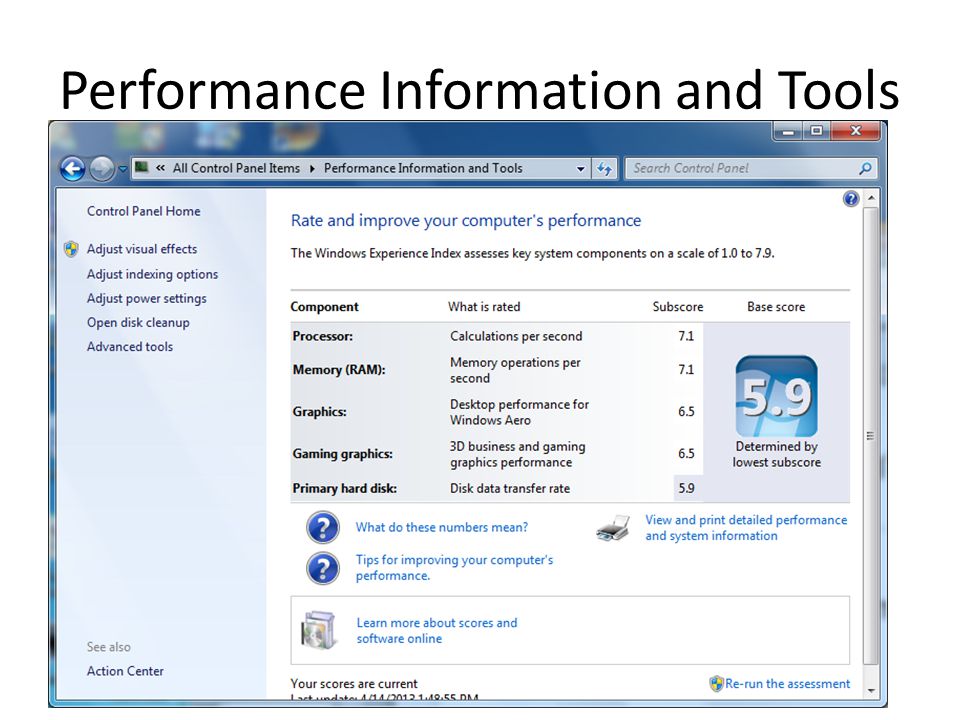Click the scrollbar down arrow

[x=871, y=691]
